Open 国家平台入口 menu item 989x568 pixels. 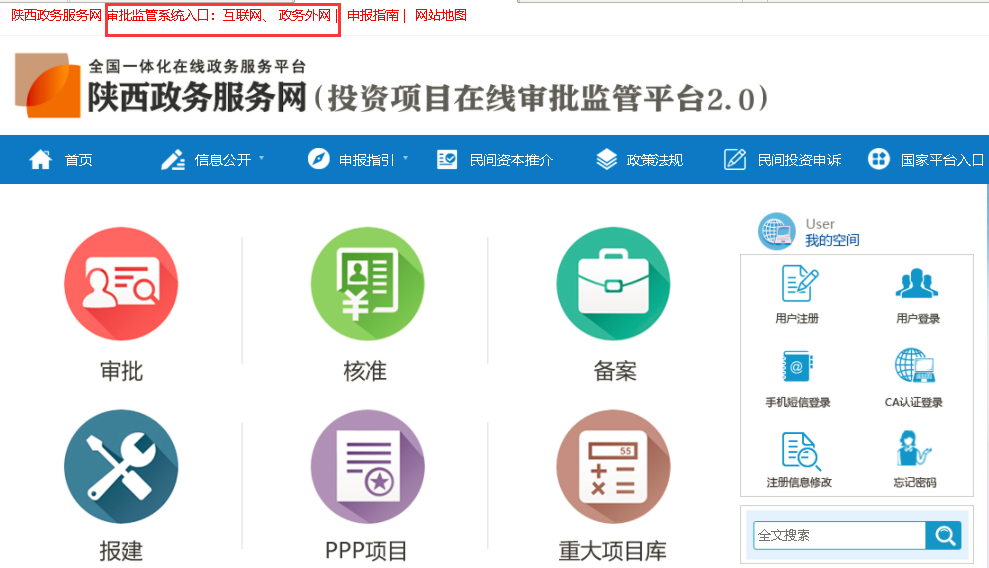point(942,160)
